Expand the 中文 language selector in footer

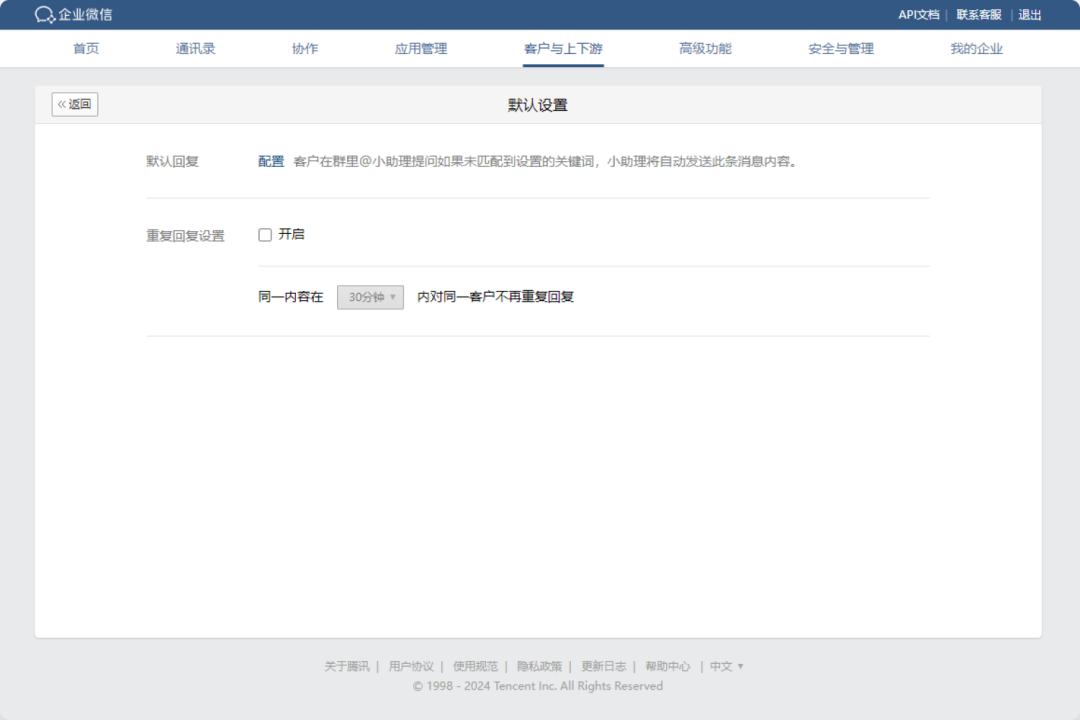(x=726, y=666)
